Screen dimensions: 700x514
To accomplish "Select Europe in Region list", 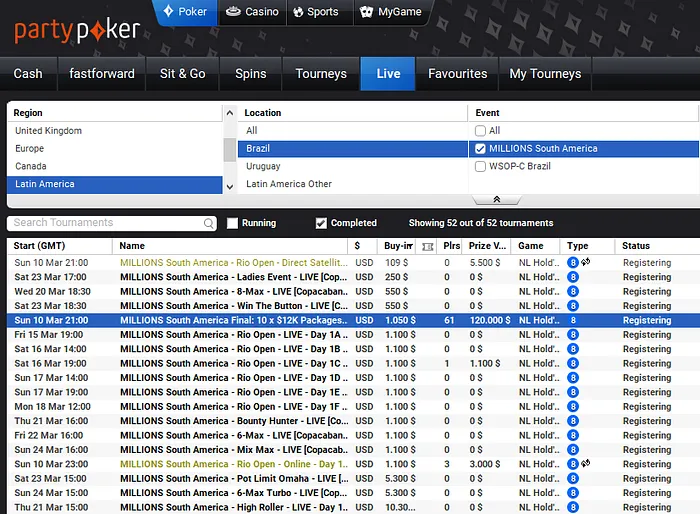I will [x=115, y=149].
